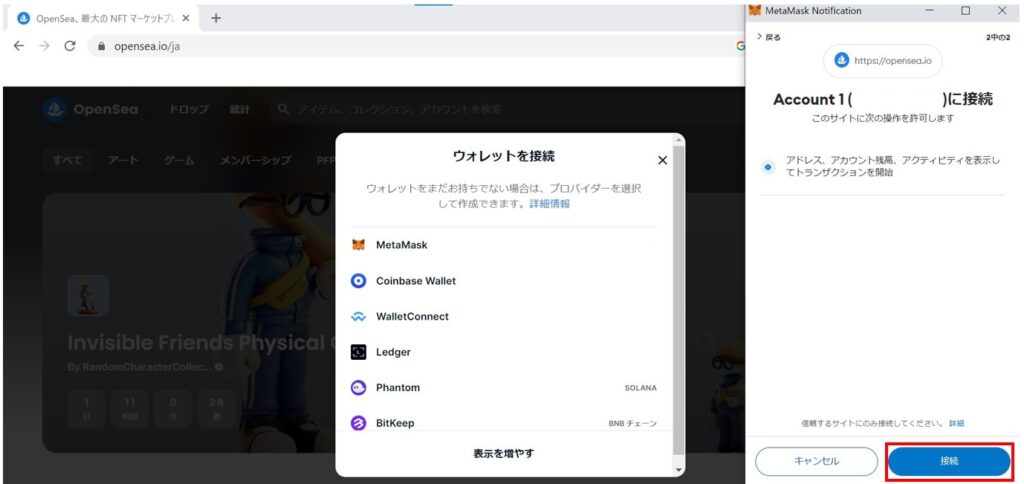Viewport: 1024px width, 484px height.
Task: Select the ゲーム category tab
Action: 179,160
